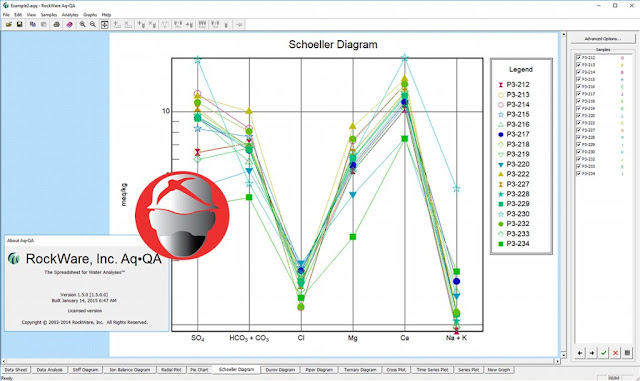
Task: Click the fit-to-window toolbar icon
Action: click(x=104, y=25)
